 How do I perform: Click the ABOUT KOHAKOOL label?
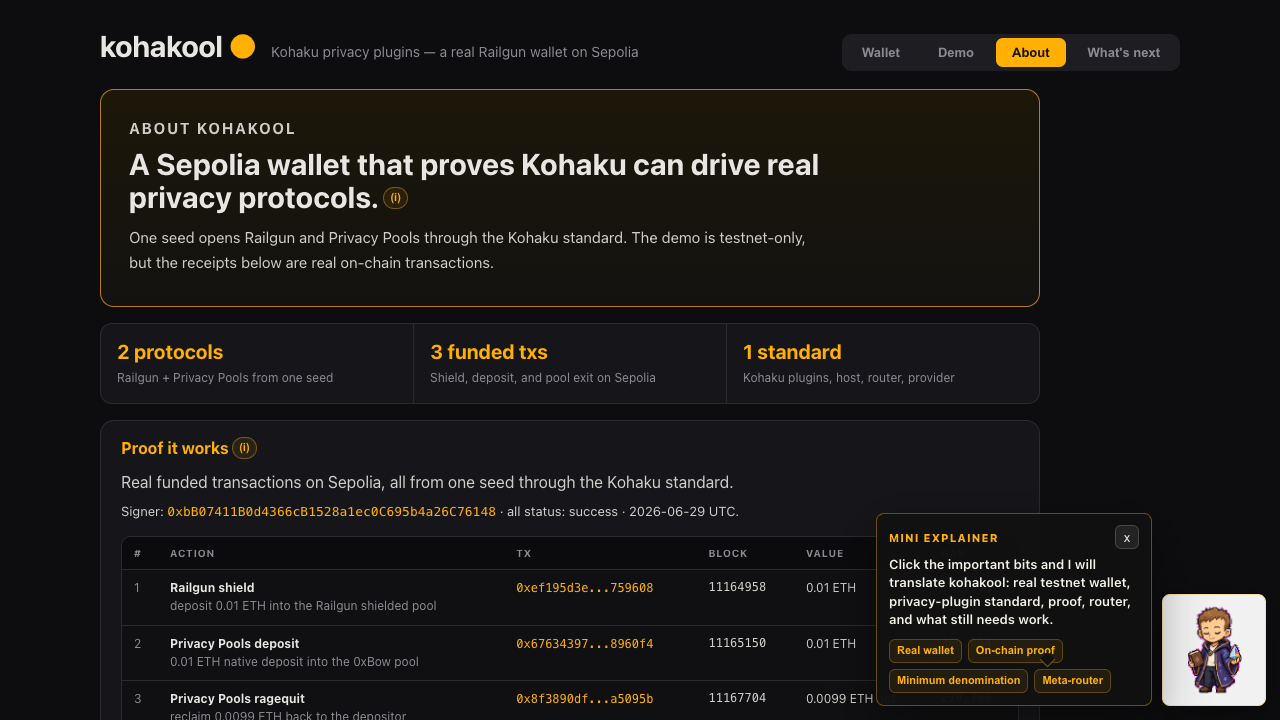pos(212,129)
